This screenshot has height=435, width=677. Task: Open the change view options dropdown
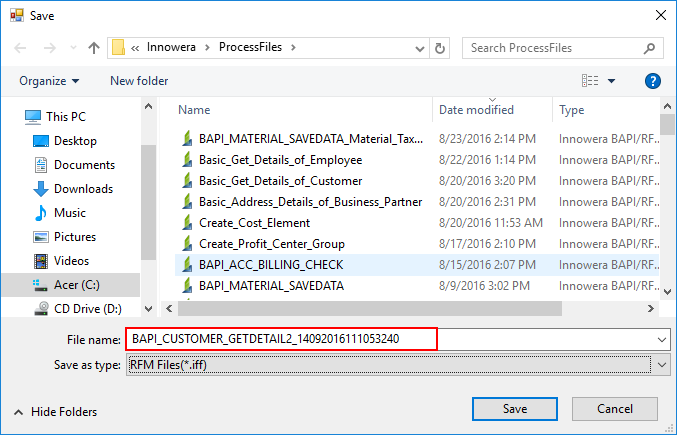tap(611, 81)
